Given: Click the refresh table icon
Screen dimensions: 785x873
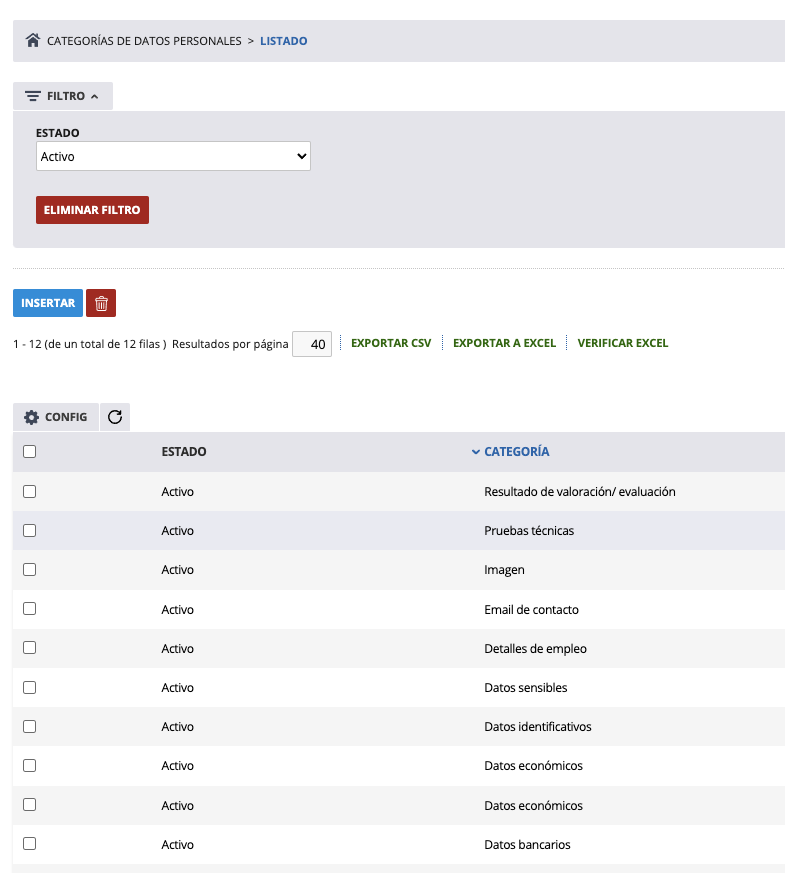Looking at the screenshot, I should click(x=115, y=417).
